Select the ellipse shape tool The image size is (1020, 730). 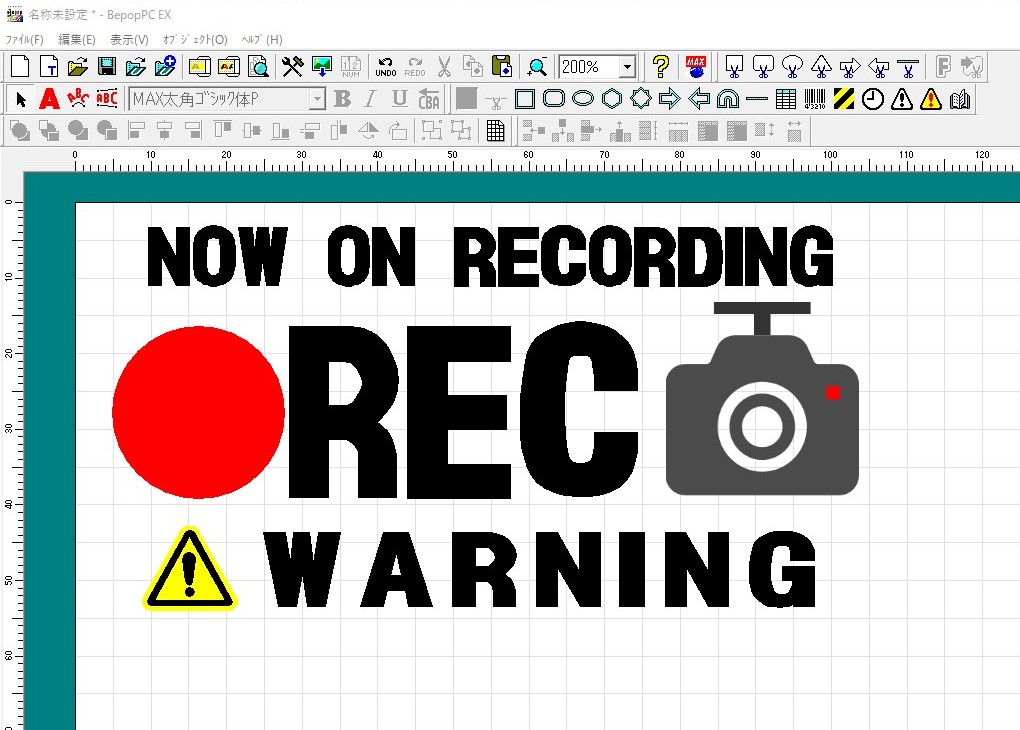583,98
